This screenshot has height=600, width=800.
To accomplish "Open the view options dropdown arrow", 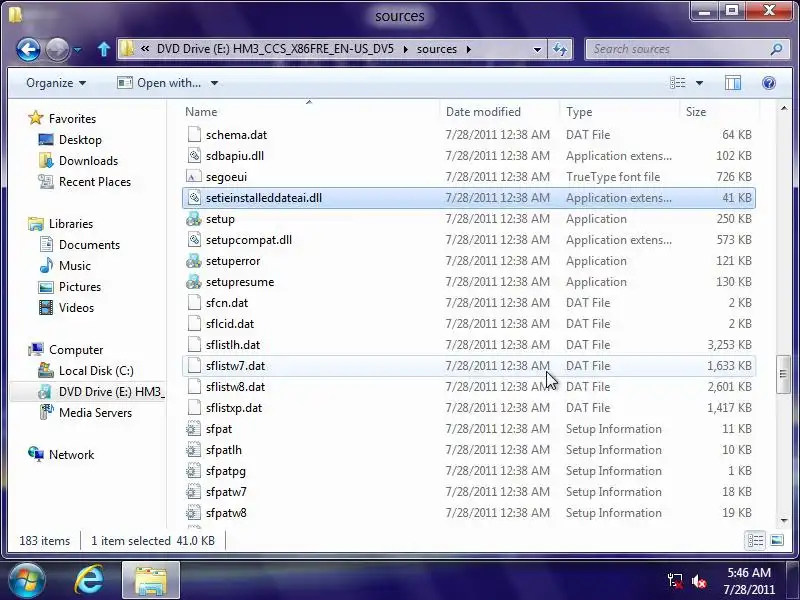I will (699, 83).
